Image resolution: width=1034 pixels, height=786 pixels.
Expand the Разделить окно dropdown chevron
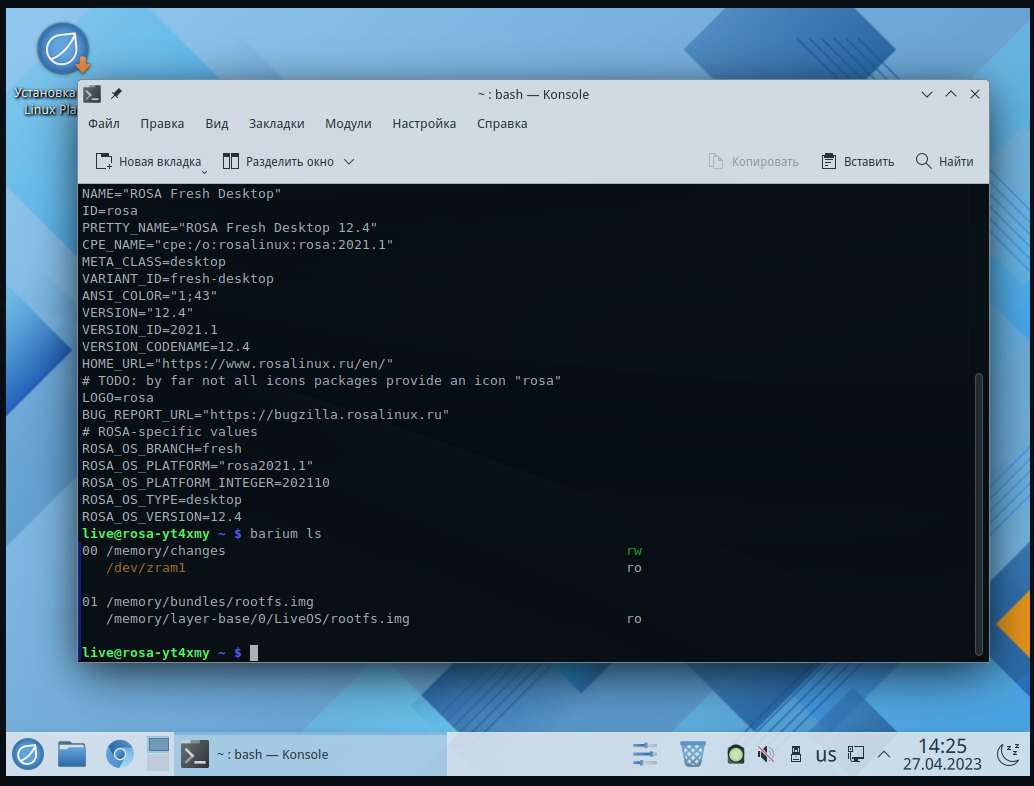(x=349, y=161)
